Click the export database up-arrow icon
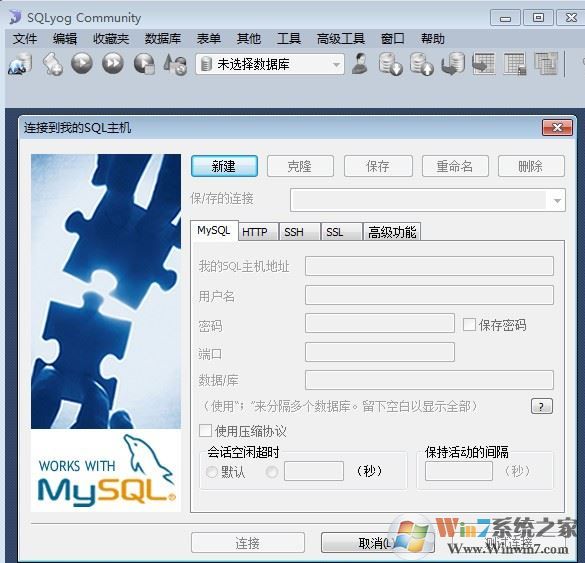Viewport: 585px width, 563px height. [422, 64]
